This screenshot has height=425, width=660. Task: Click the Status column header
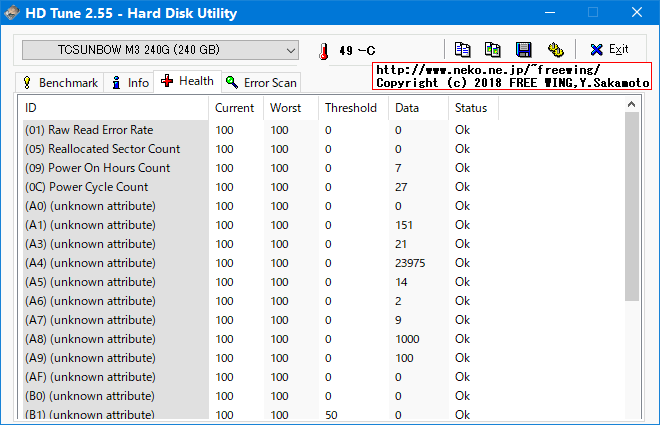click(472, 108)
